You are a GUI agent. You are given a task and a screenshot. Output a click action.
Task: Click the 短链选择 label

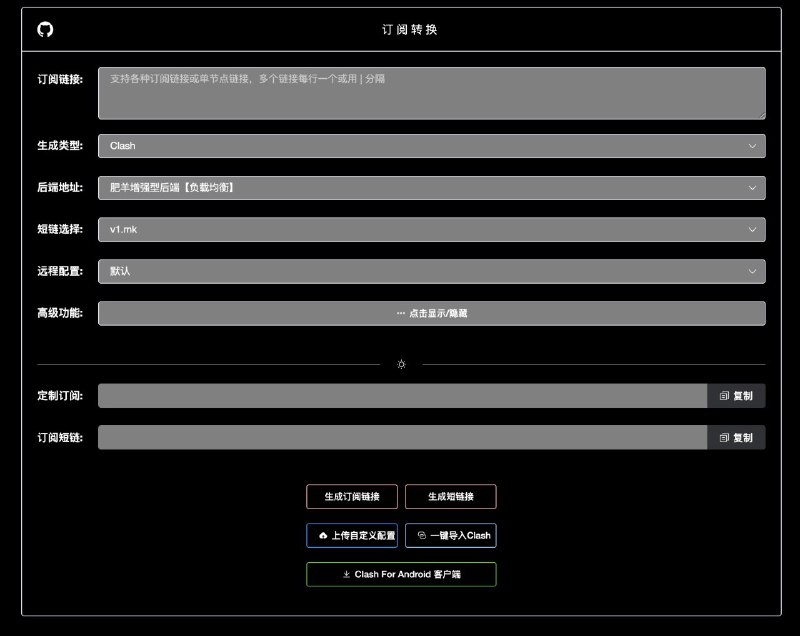pyautogui.click(x=60, y=230)
